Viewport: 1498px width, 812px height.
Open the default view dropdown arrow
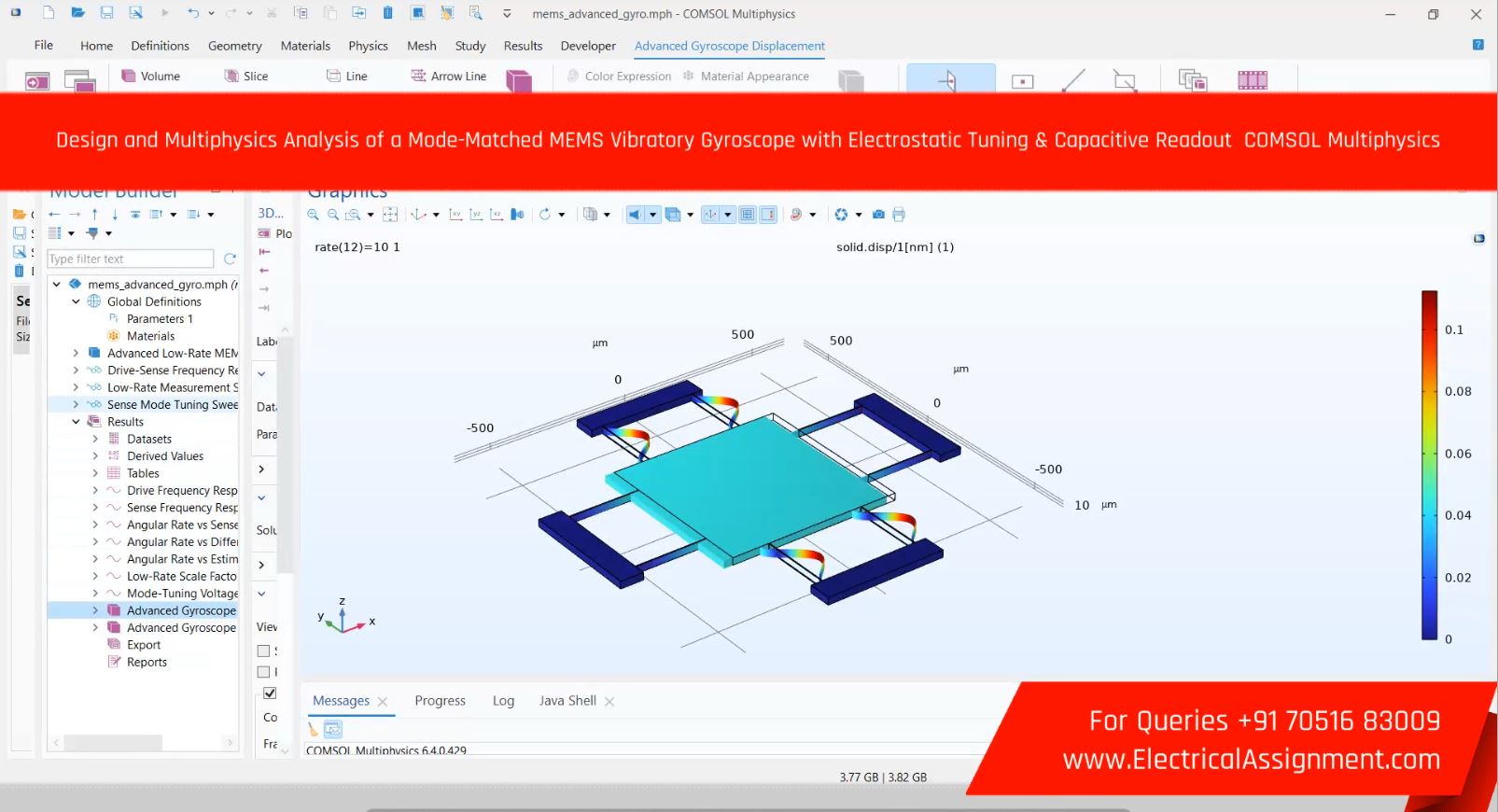pos(436,215)
